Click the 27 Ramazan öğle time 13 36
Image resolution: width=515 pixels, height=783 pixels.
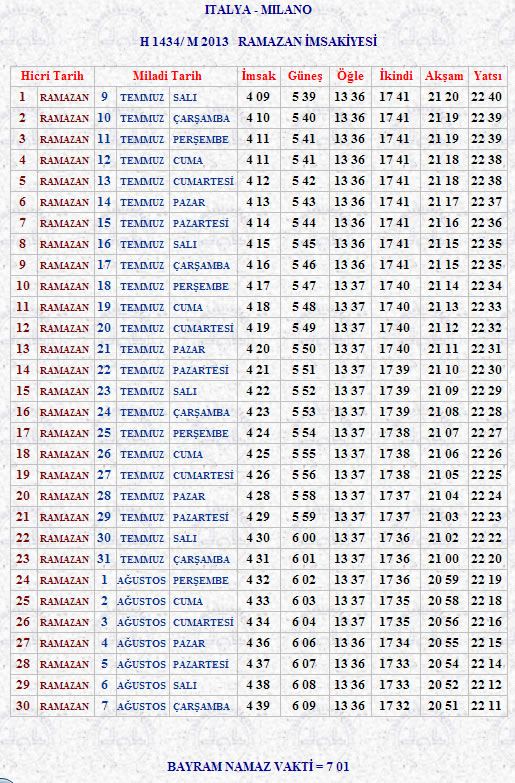click(x=349, y=643)
